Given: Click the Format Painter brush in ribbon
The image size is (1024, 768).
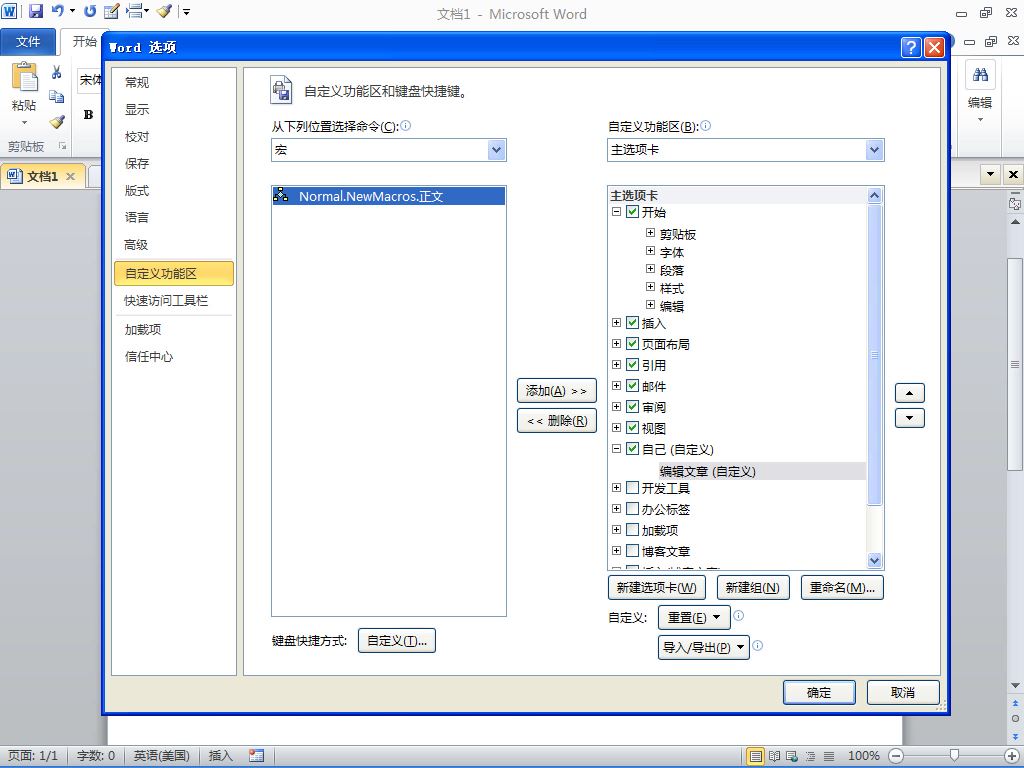Looking at the screenshot, I should [57, 121].
